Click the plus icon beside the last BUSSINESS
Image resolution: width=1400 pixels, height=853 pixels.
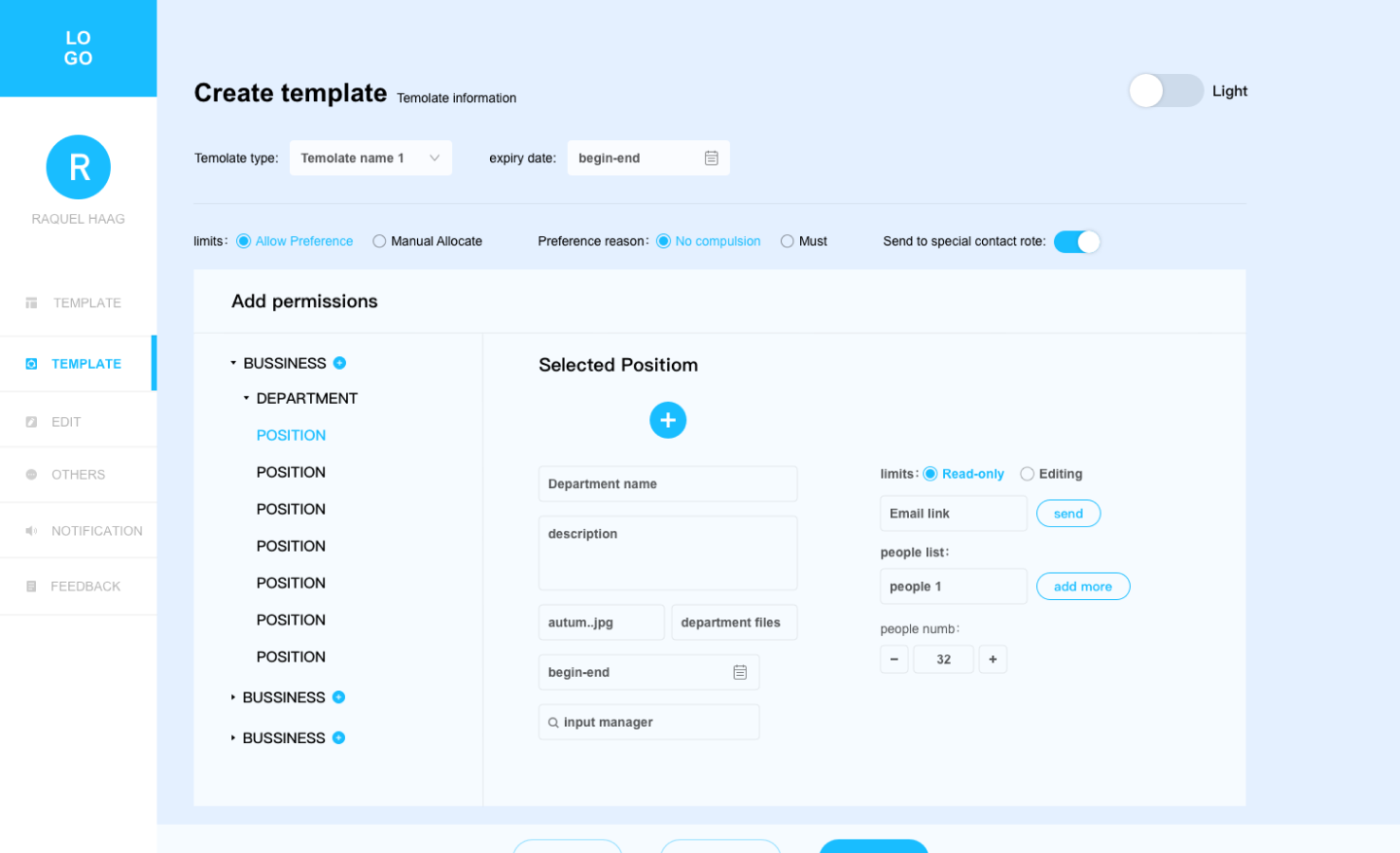[x=338, y=738]
